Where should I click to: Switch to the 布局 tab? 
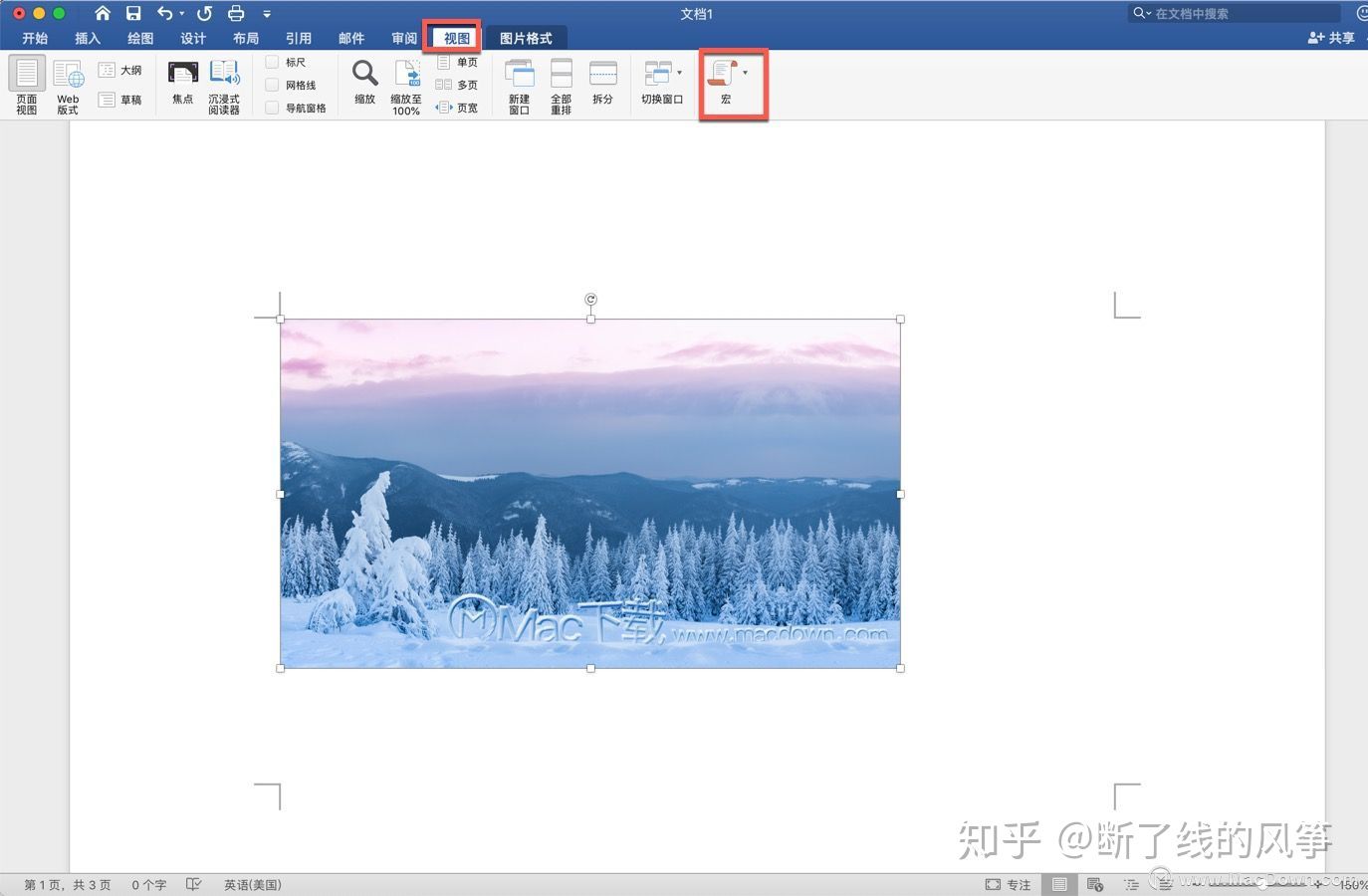point(246,38)
